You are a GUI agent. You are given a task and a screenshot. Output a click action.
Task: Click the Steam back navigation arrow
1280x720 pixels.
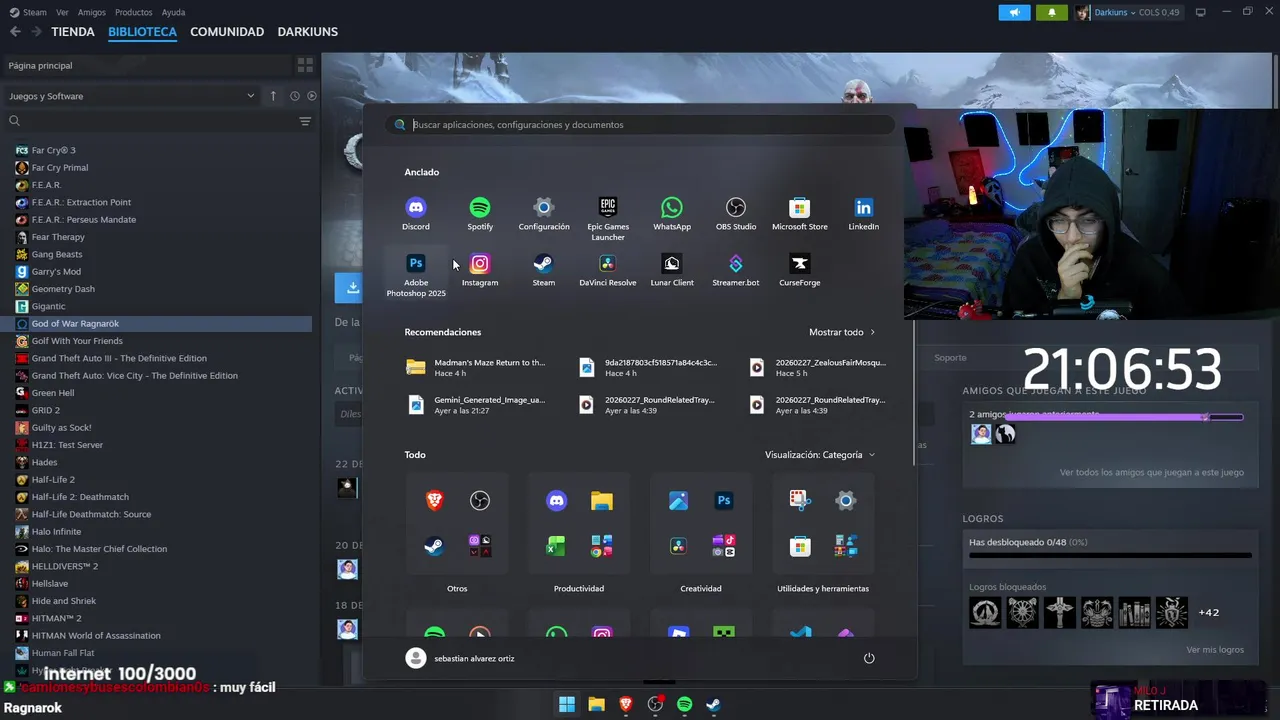(15, 32)
